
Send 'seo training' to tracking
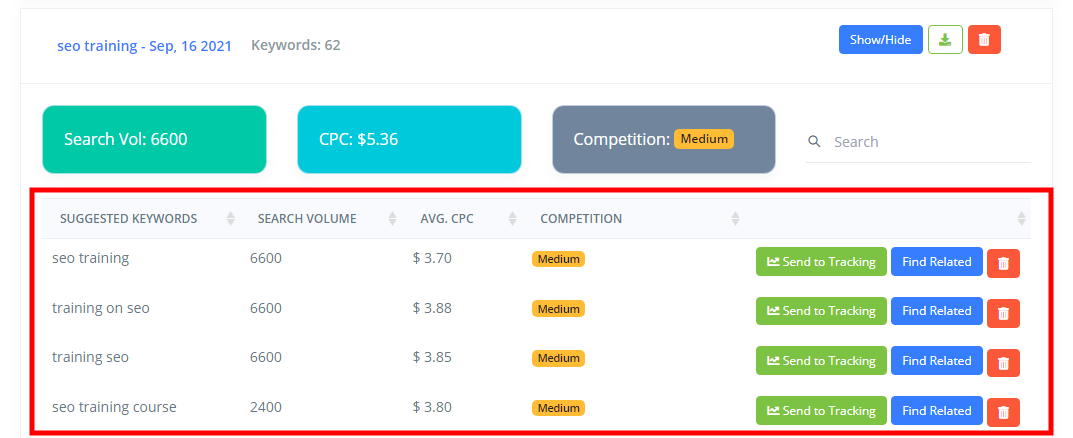click(x=821, y=261)
